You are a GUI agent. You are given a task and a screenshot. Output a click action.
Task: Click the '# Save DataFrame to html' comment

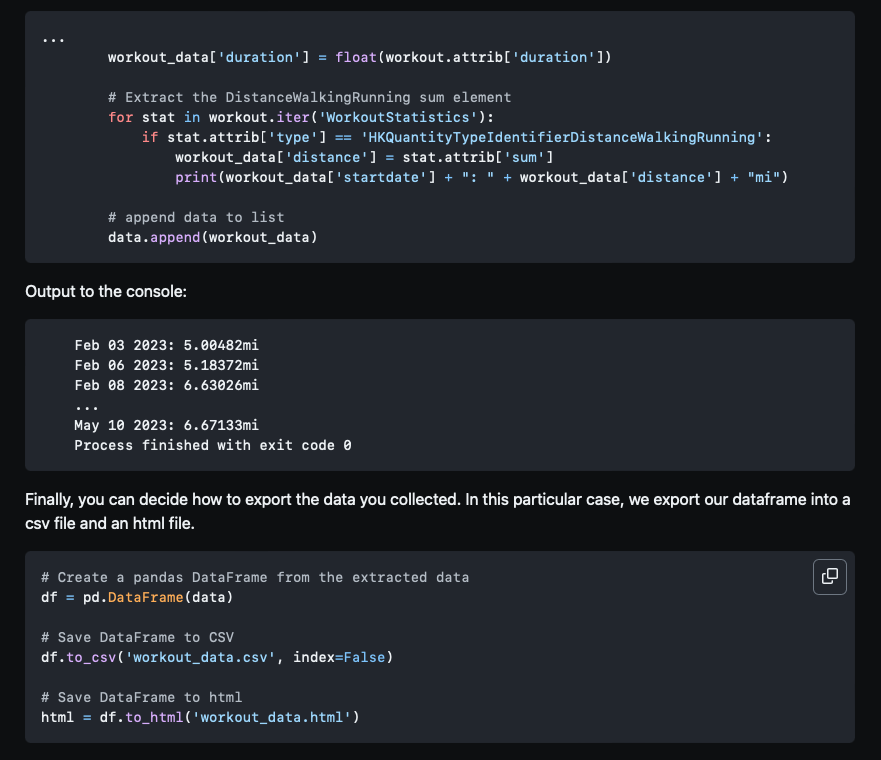click(x=142, y=697)
